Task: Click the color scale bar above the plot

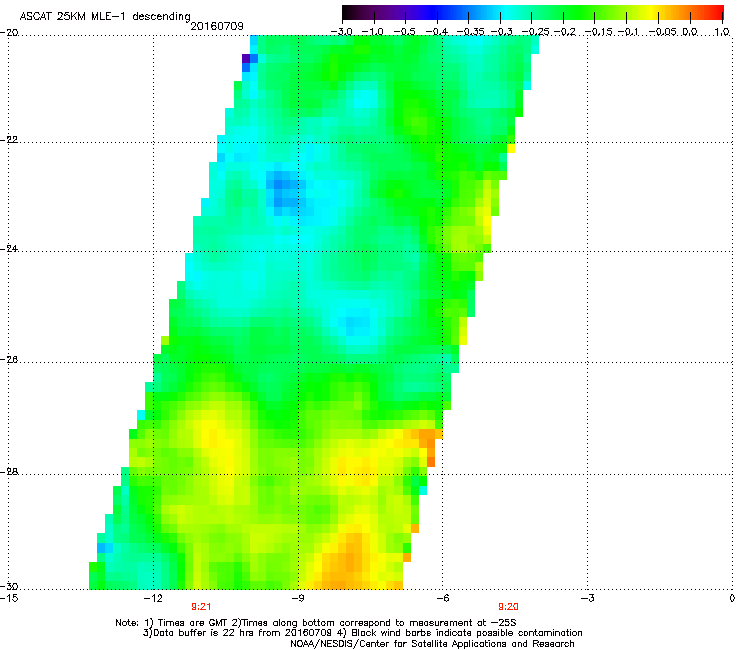Action: [x=533, y=12]
